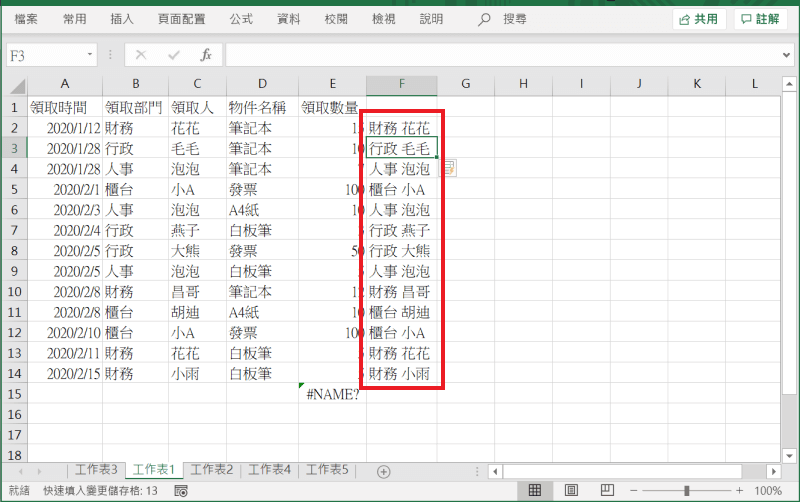Open the 檔案 menu
Screen dimensions: 800x502
(x=26, y=19)
